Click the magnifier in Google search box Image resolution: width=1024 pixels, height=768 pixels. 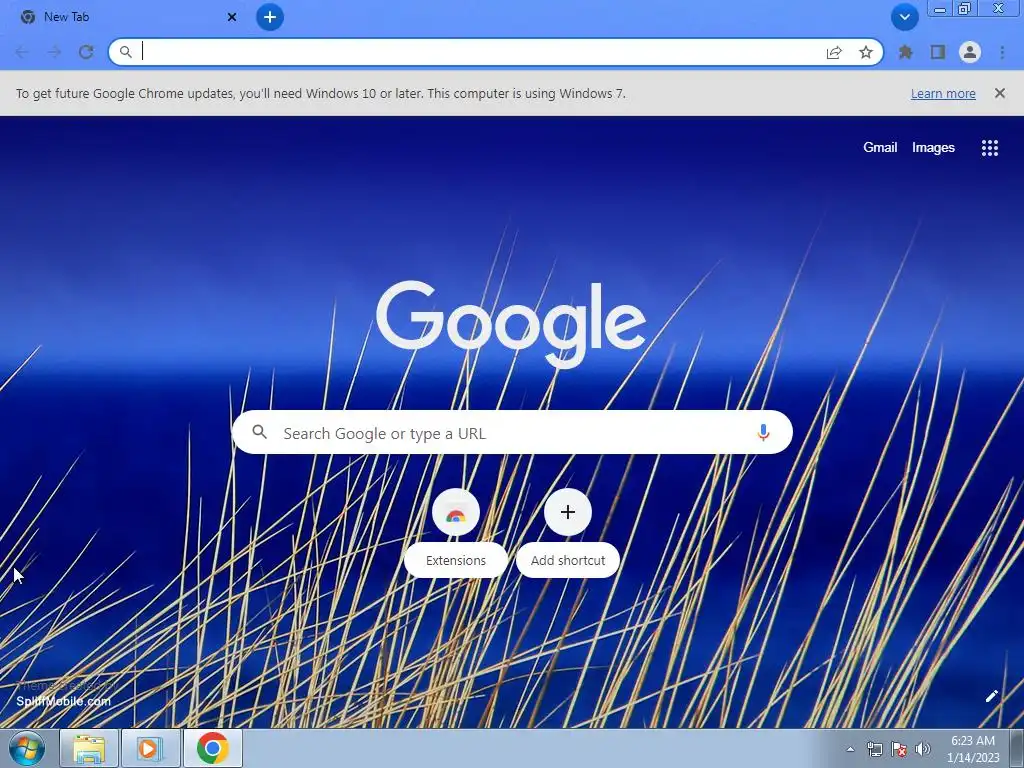tap(259, 432)
